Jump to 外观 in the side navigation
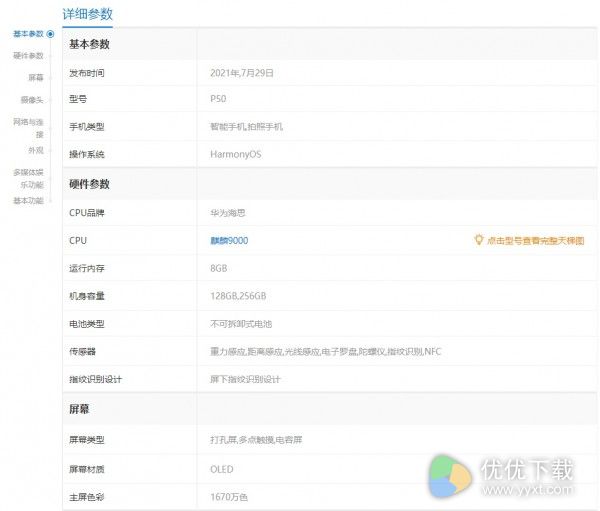 click(36, 150)
